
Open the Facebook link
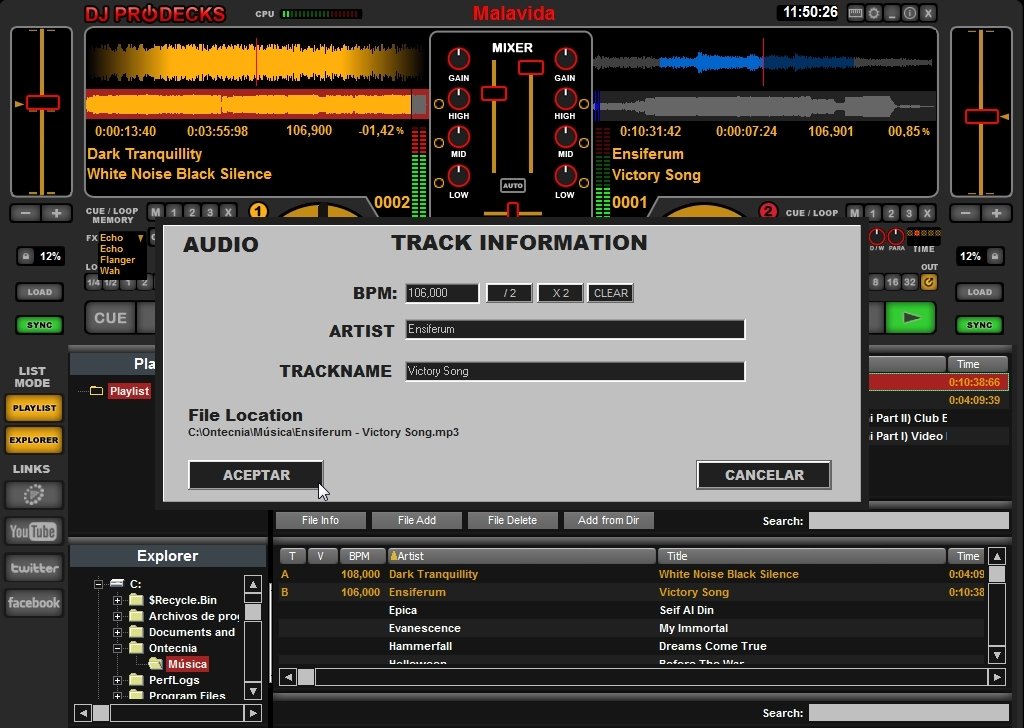tap(34, 603)
